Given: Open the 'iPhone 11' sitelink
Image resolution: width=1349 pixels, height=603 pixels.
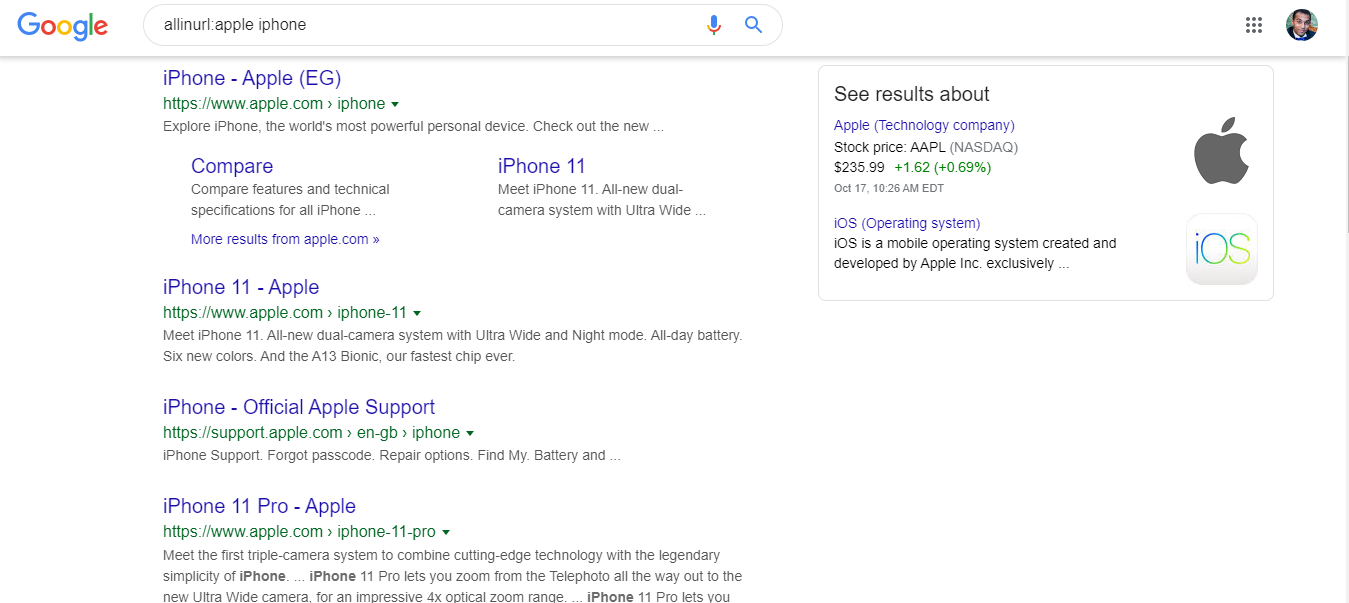Looking at the screenshot, I should 541,166.
